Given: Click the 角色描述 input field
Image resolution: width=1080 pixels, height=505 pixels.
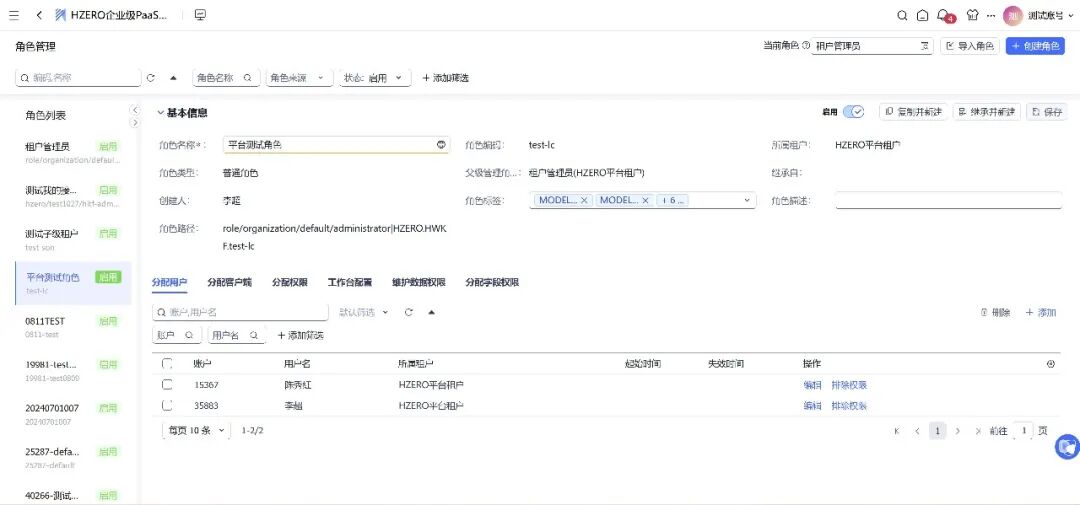Looking at the screenshot, I should [x=947, y=200].
